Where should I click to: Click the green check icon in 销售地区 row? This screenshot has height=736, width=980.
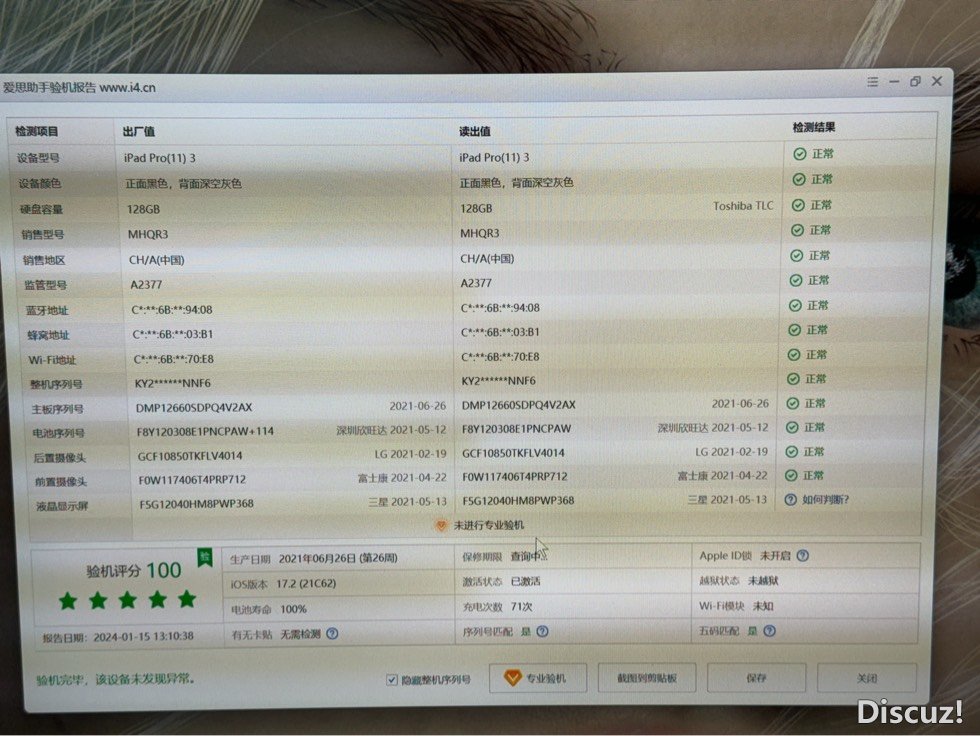pyautogui.click(x=797, y=256)
